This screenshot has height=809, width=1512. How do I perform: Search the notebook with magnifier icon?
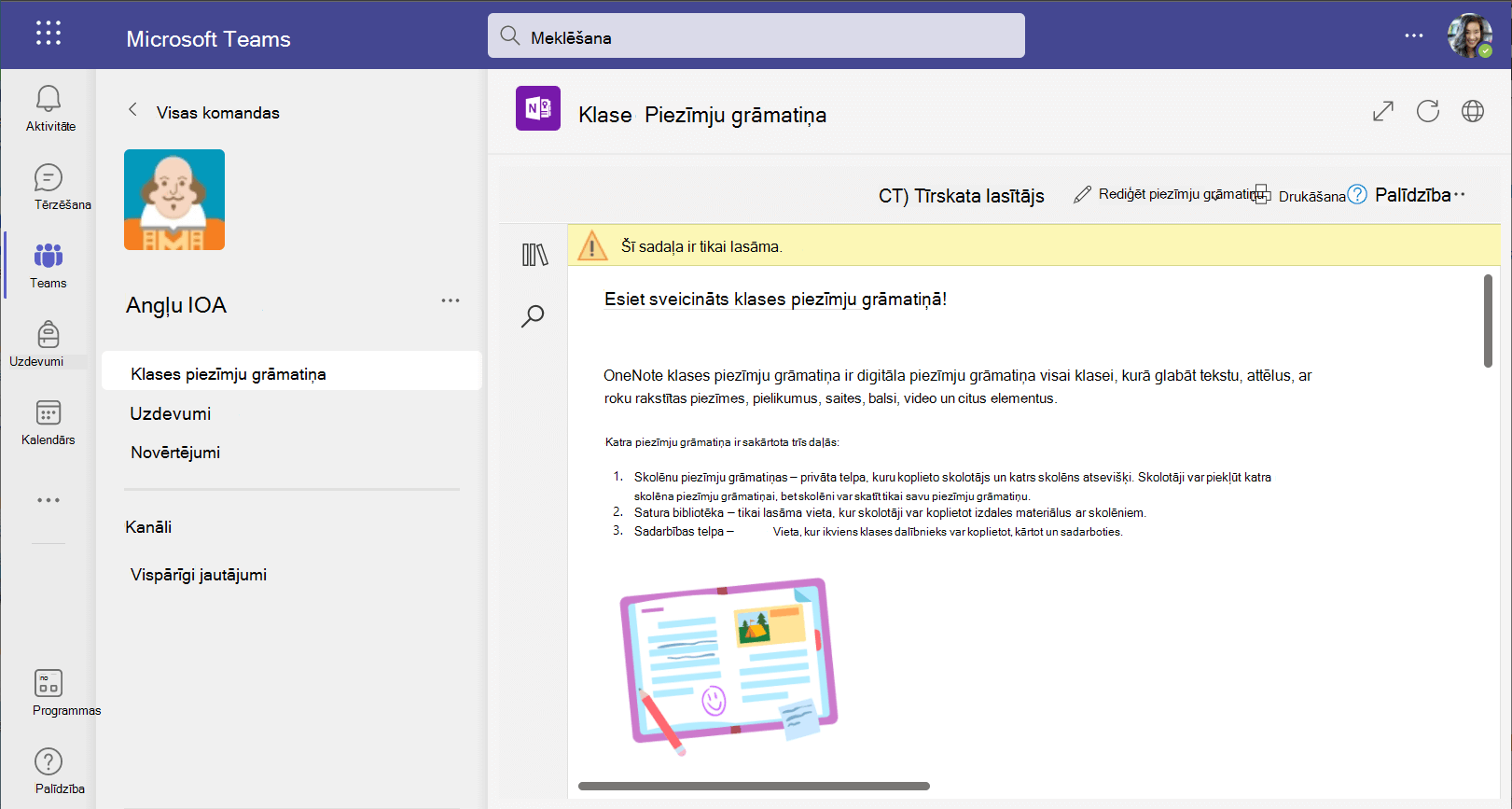click(533, 316)
